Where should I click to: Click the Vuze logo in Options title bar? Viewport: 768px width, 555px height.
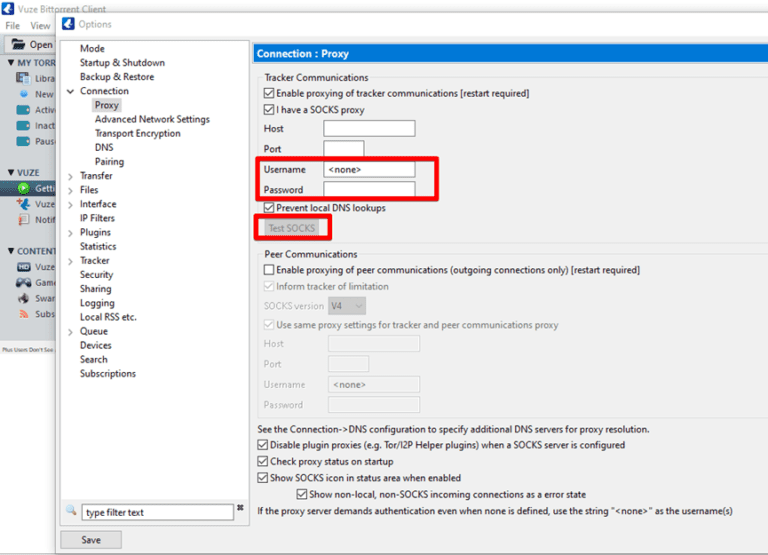pos(69,24)
